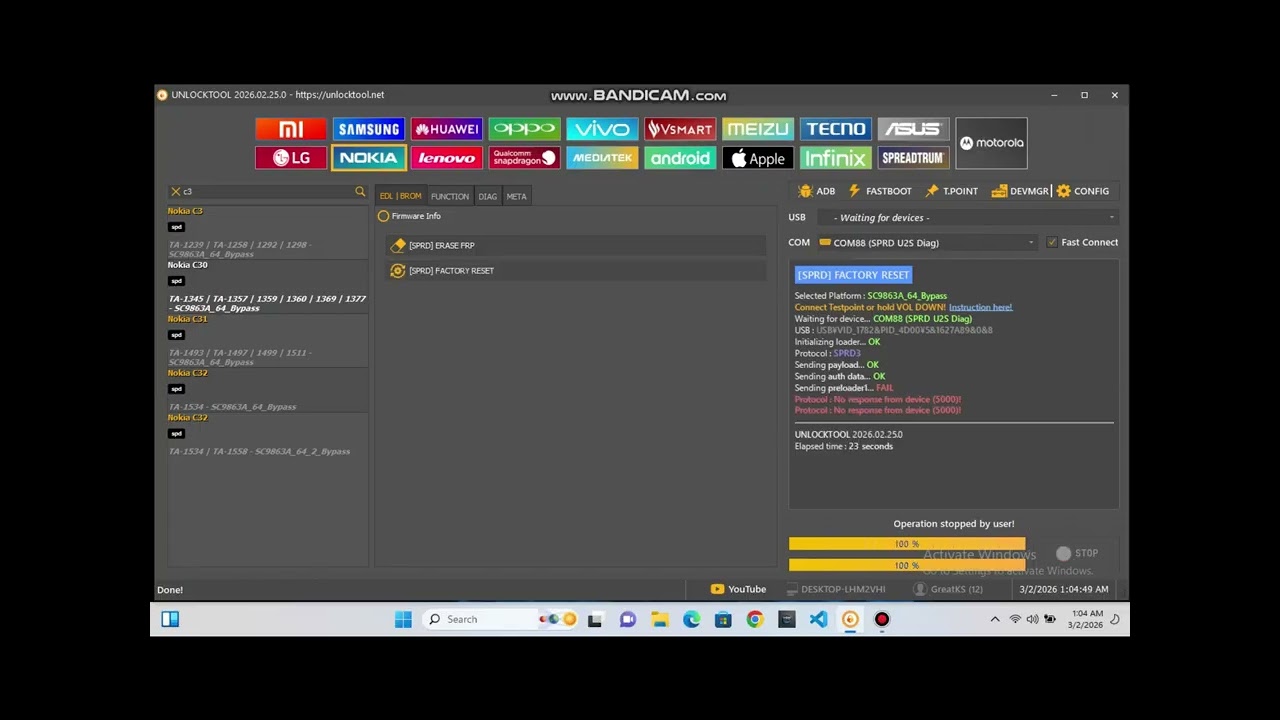Viewport: 1280px width, 720px height.
Task: Choose the Infinix brand logo
Action: pos(836,158)
